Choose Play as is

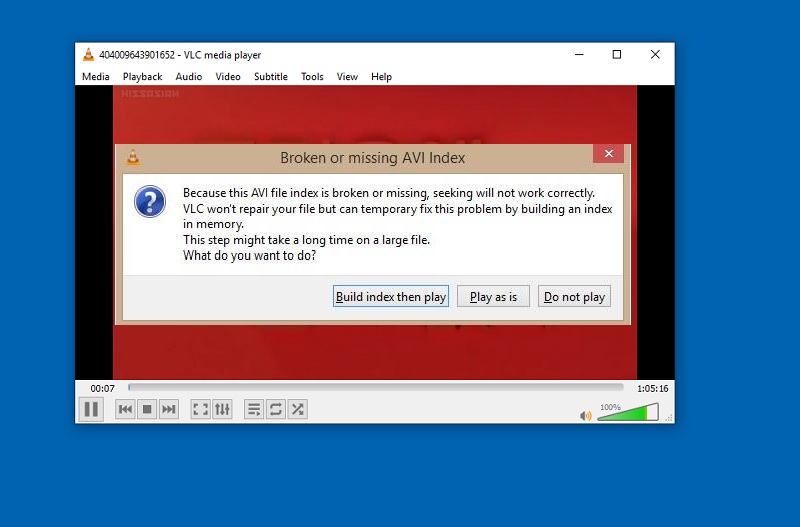point(493,296)
